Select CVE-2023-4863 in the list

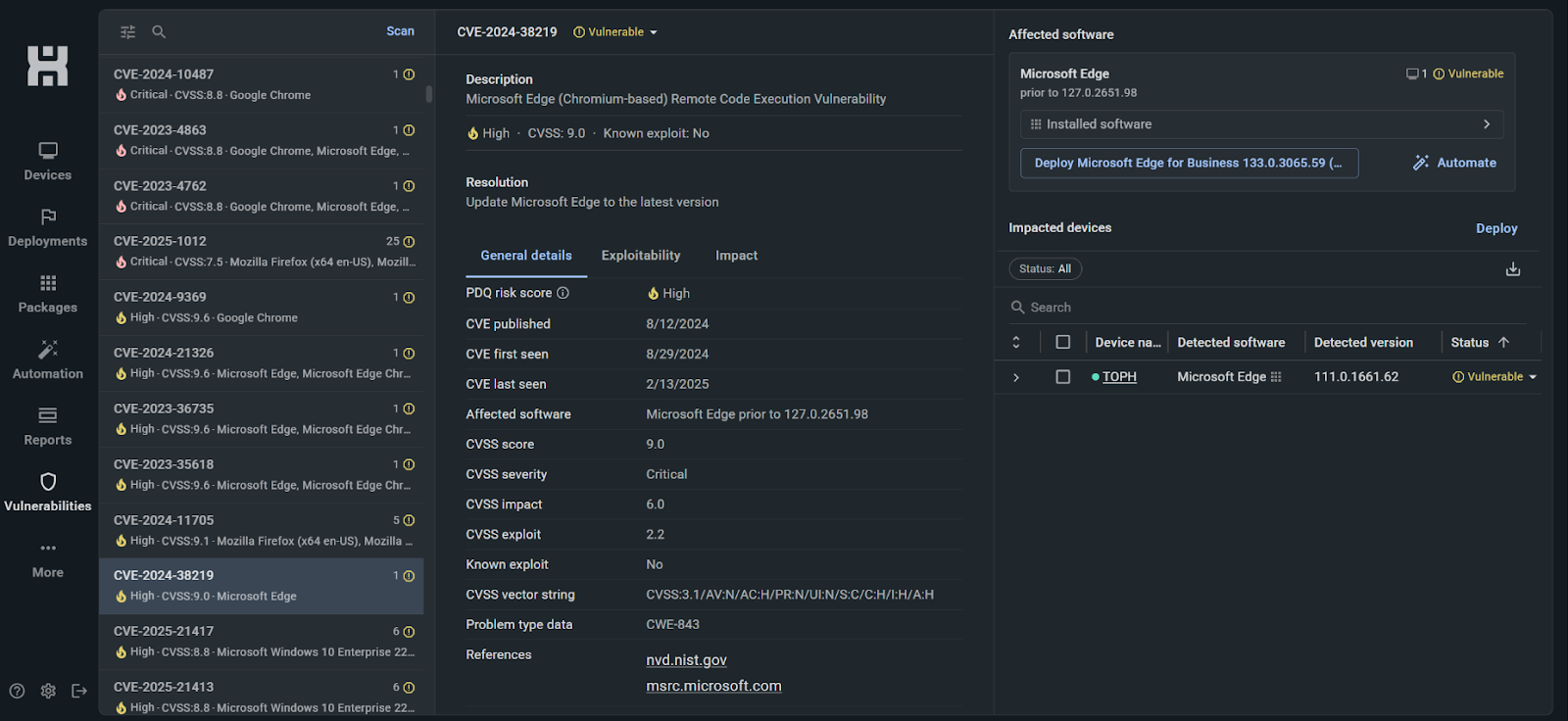pyautogui.click(x=262, y=140)
